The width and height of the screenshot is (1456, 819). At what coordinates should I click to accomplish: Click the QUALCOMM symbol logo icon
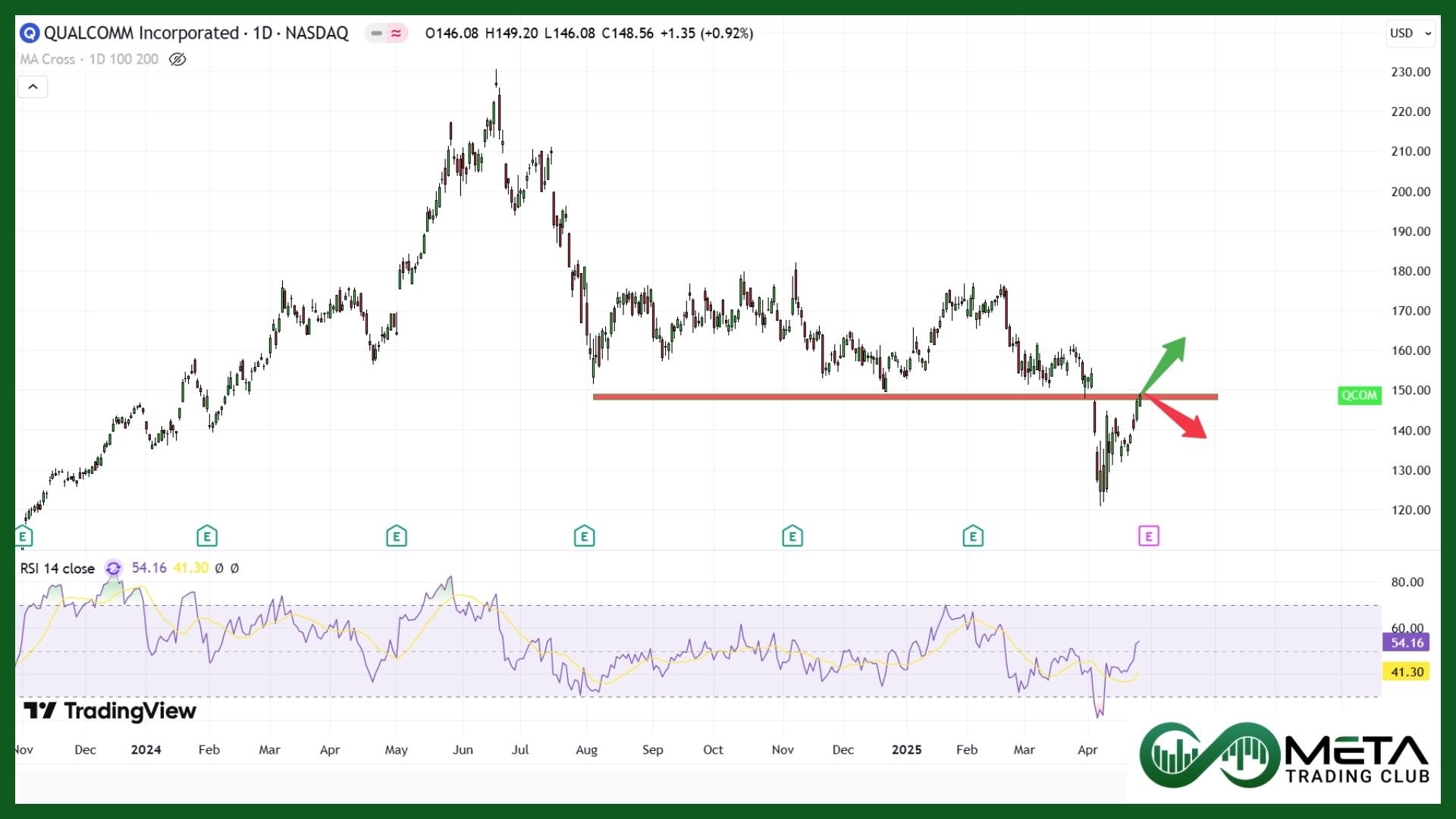point(29,33)
